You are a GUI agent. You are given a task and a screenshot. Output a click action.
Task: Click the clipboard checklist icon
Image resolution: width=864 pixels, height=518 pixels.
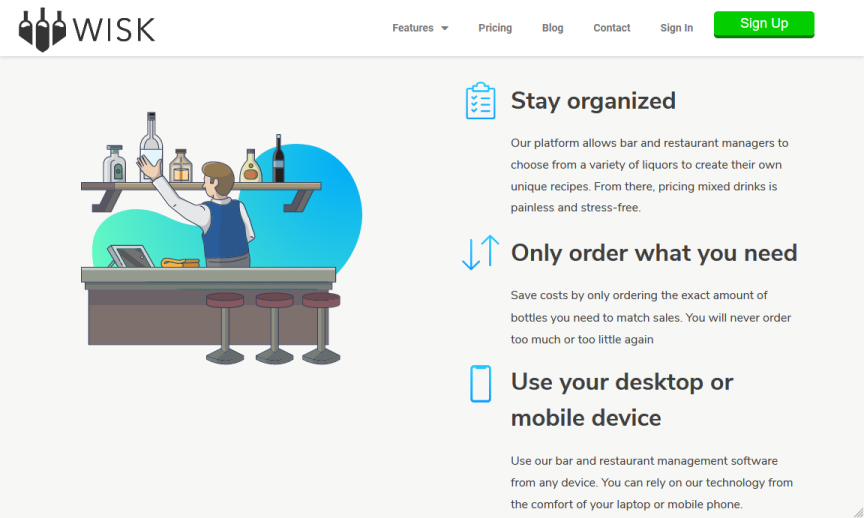(x=480, y=101)
